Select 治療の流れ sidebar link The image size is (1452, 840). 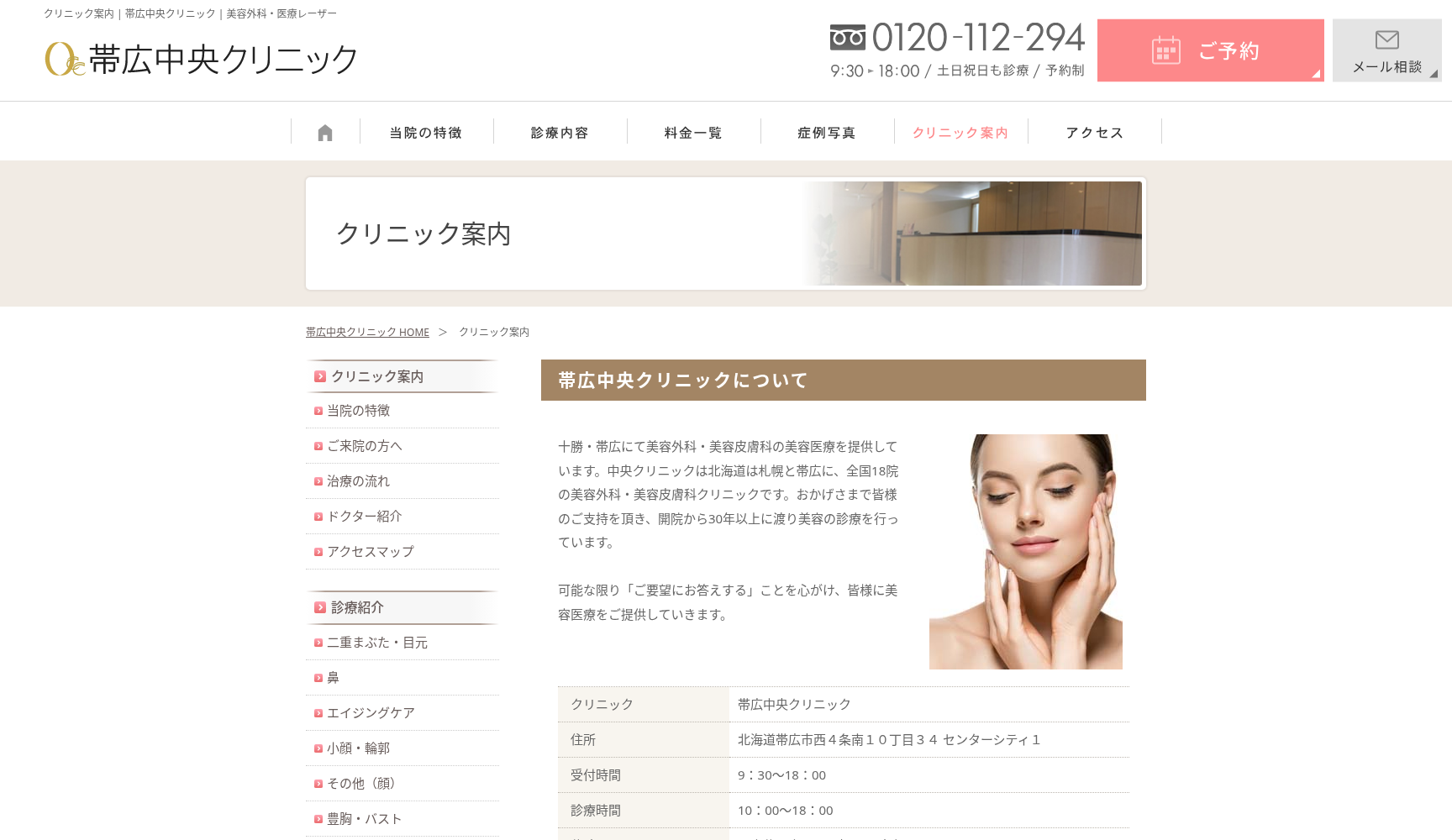[359, 481]
